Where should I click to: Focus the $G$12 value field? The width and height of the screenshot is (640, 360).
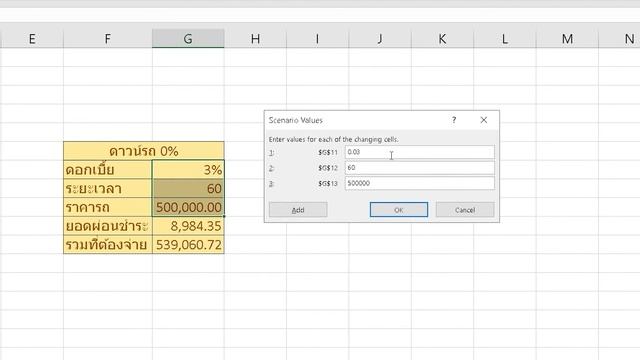[x=420, y=168]
